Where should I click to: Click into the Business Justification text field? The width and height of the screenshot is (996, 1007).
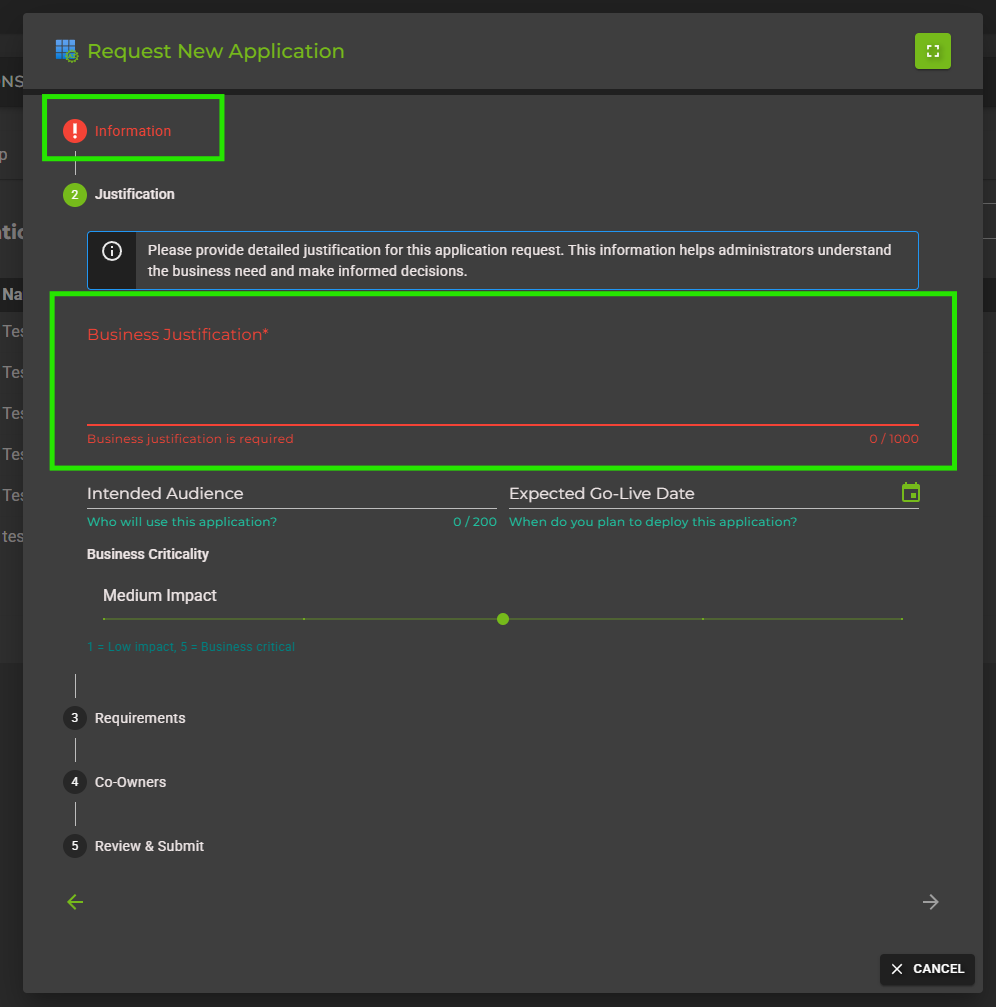click(x=500, y=380)
